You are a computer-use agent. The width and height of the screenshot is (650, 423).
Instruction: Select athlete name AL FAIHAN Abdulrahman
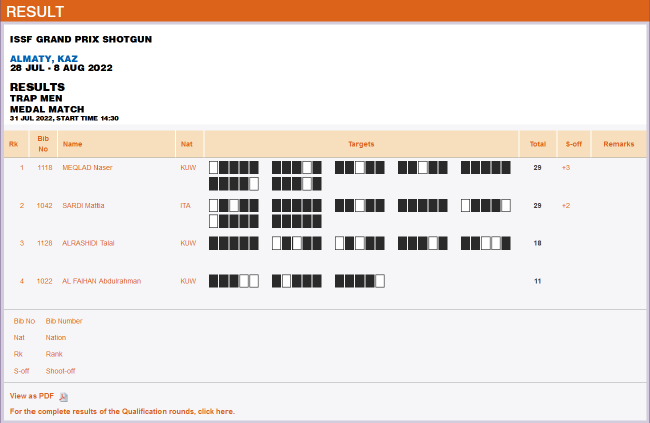tap(102, 281)
